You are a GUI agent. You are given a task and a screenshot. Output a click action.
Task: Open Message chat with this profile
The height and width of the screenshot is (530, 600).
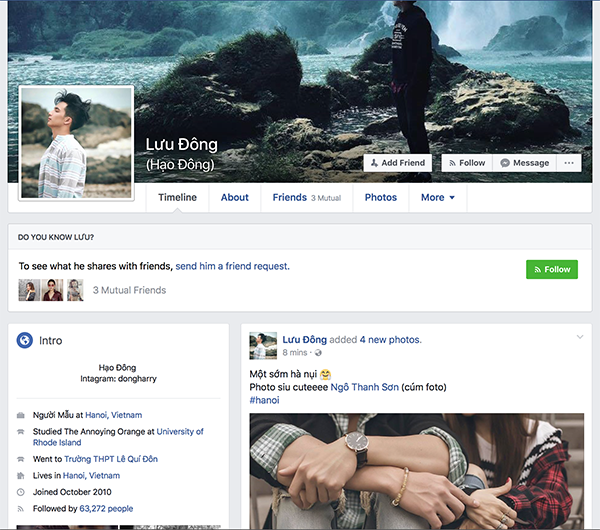click(x=525, y=163)
